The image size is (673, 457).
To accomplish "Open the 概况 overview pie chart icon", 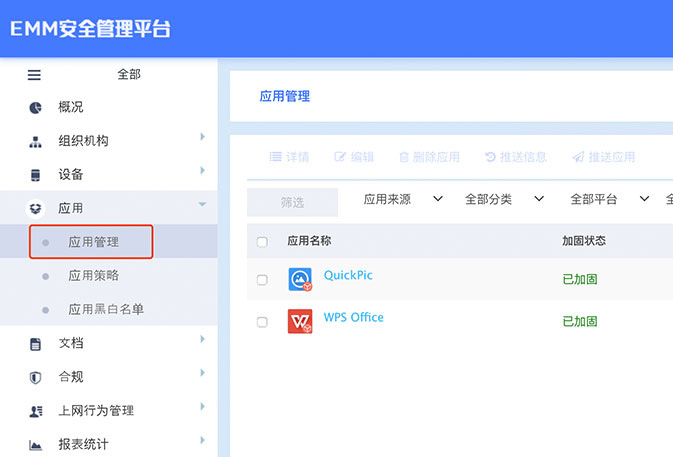I will coord(36,108).
